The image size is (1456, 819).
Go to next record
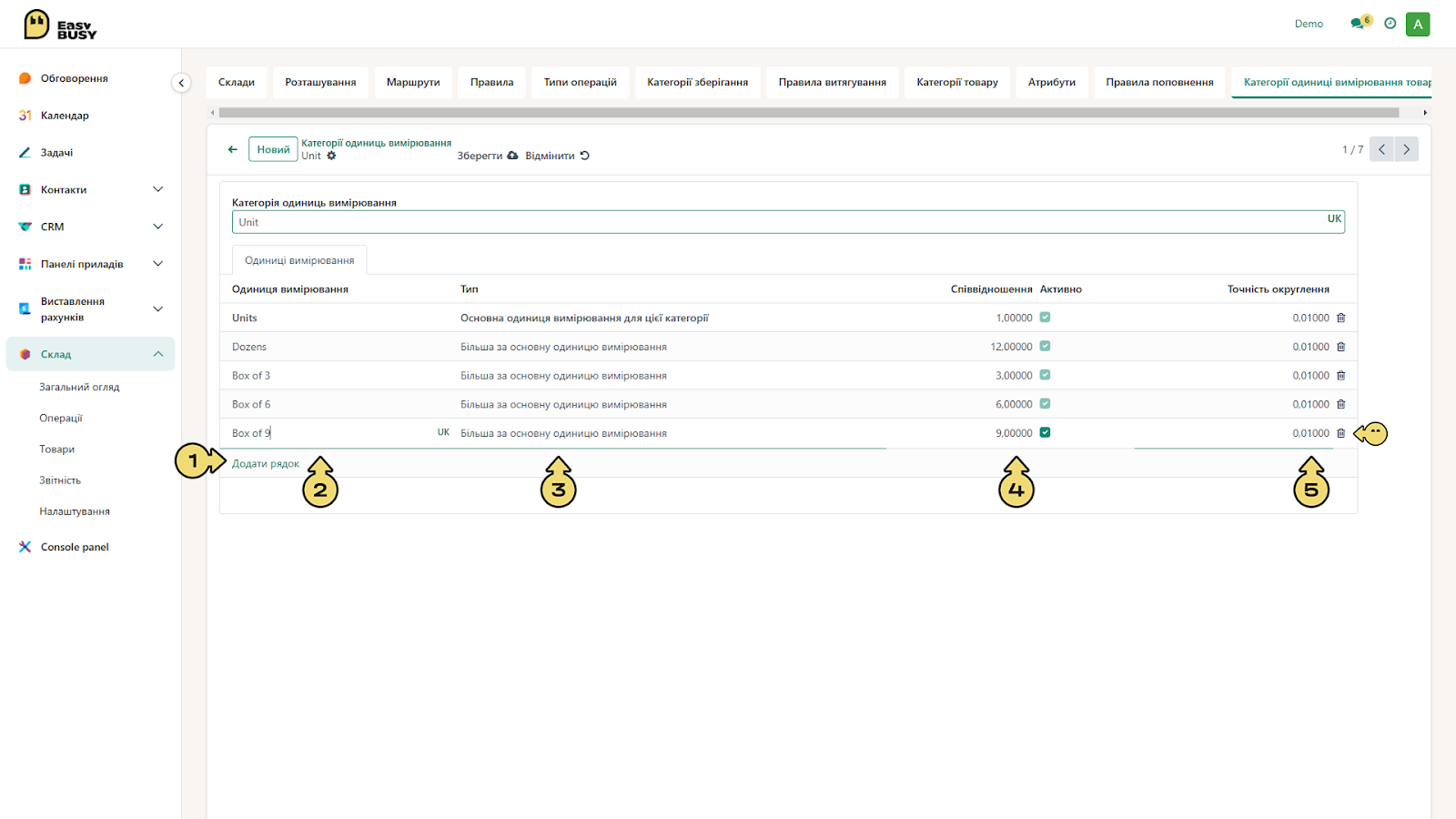tap(1406, 149)
